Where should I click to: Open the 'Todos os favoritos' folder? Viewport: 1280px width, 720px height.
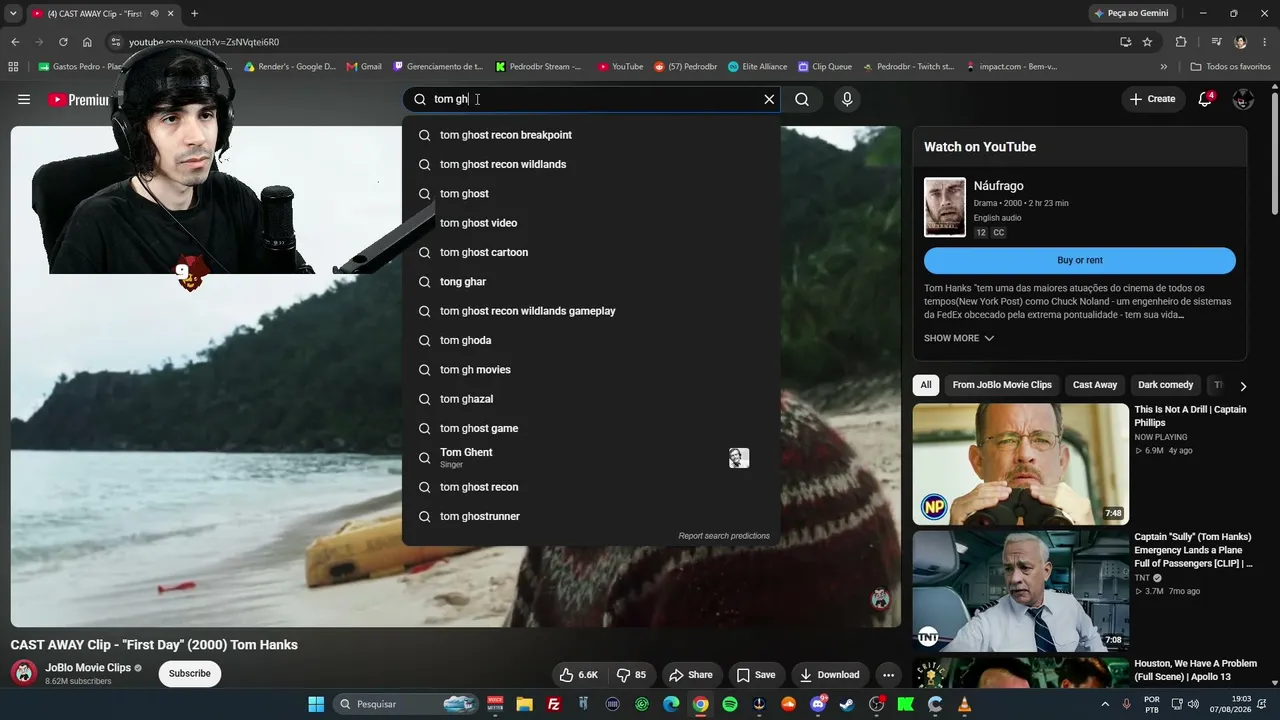click(1231, 67)
